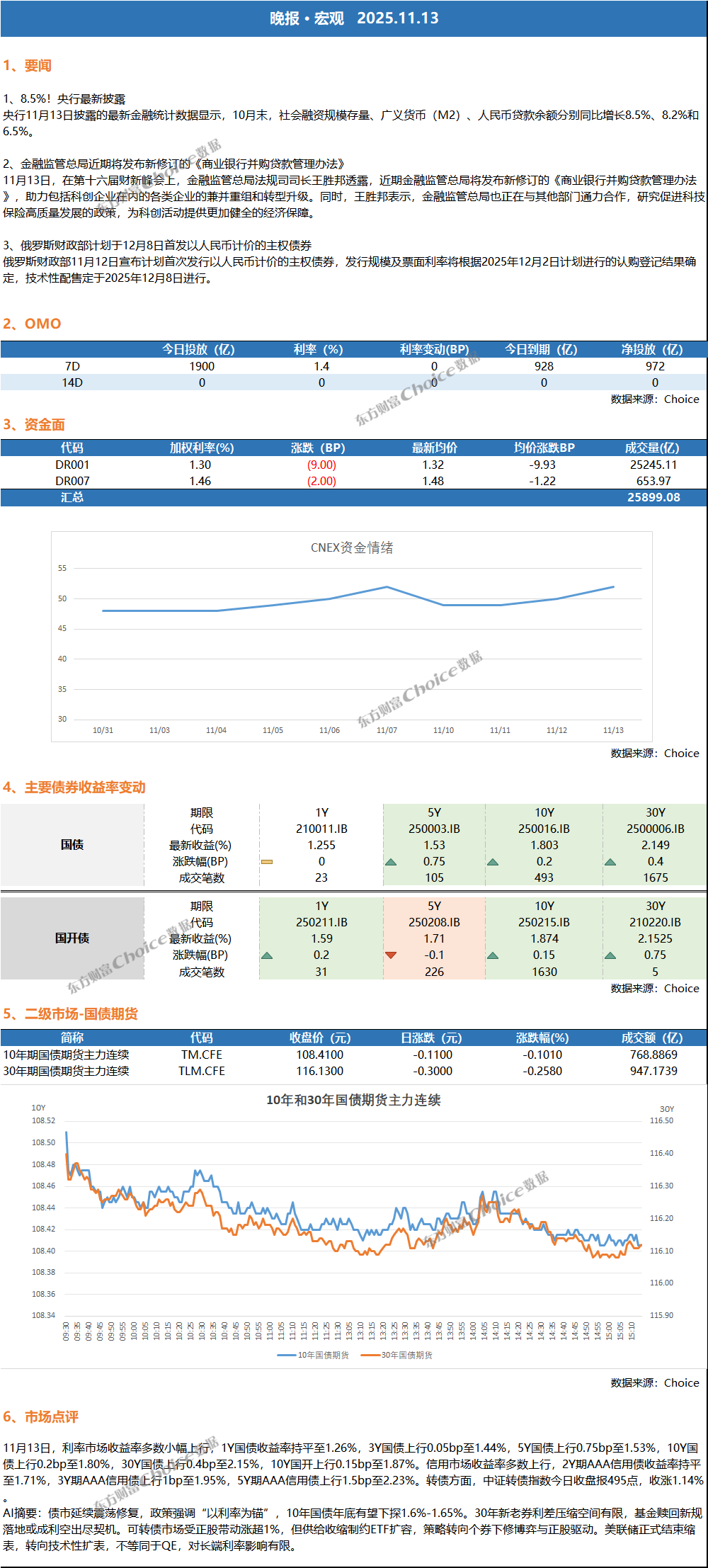Click the futures code TLM.CFE
This screenshot has height=1568, width=708.
[202, 1071]
